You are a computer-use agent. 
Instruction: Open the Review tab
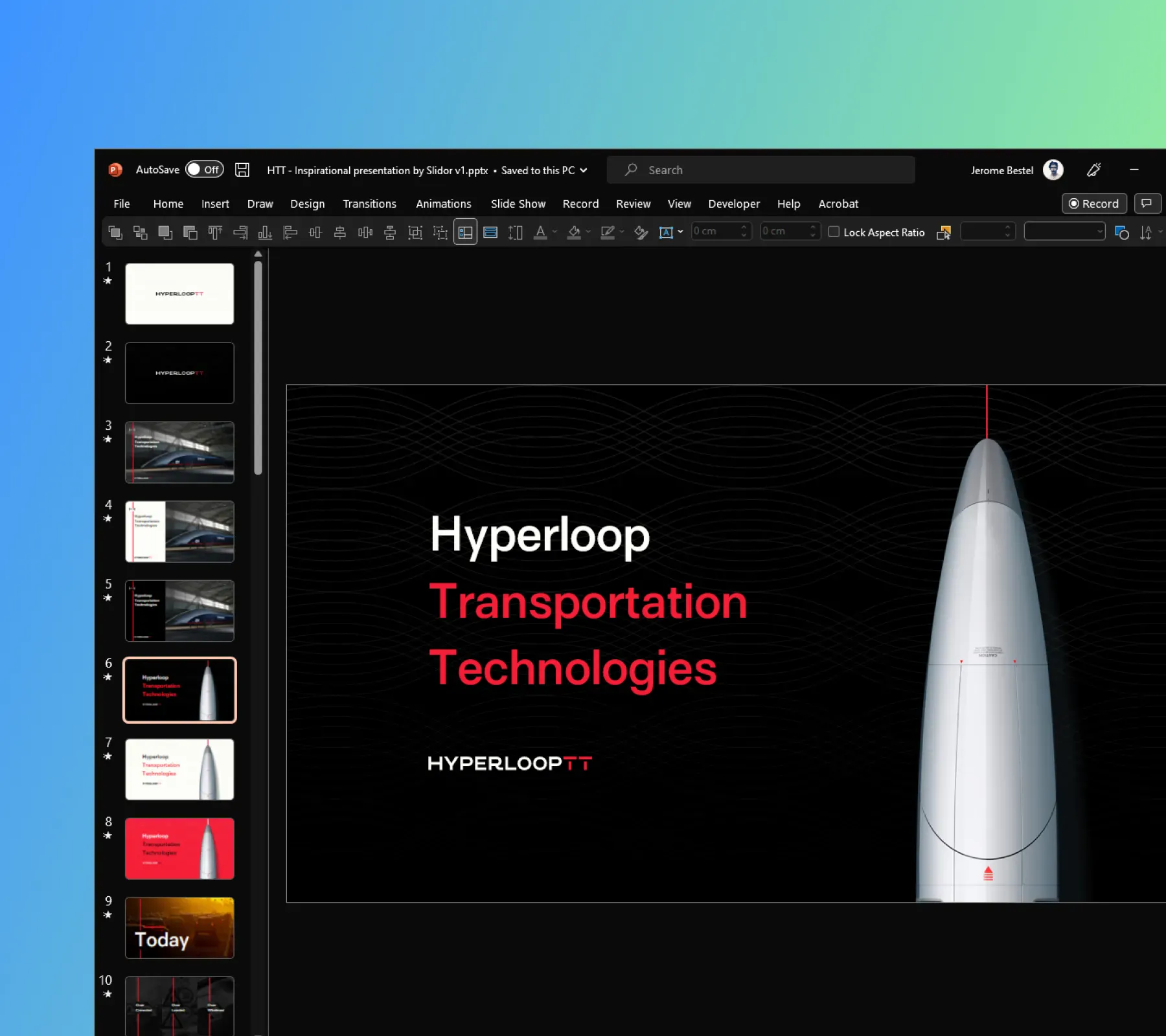coord(634,204)
